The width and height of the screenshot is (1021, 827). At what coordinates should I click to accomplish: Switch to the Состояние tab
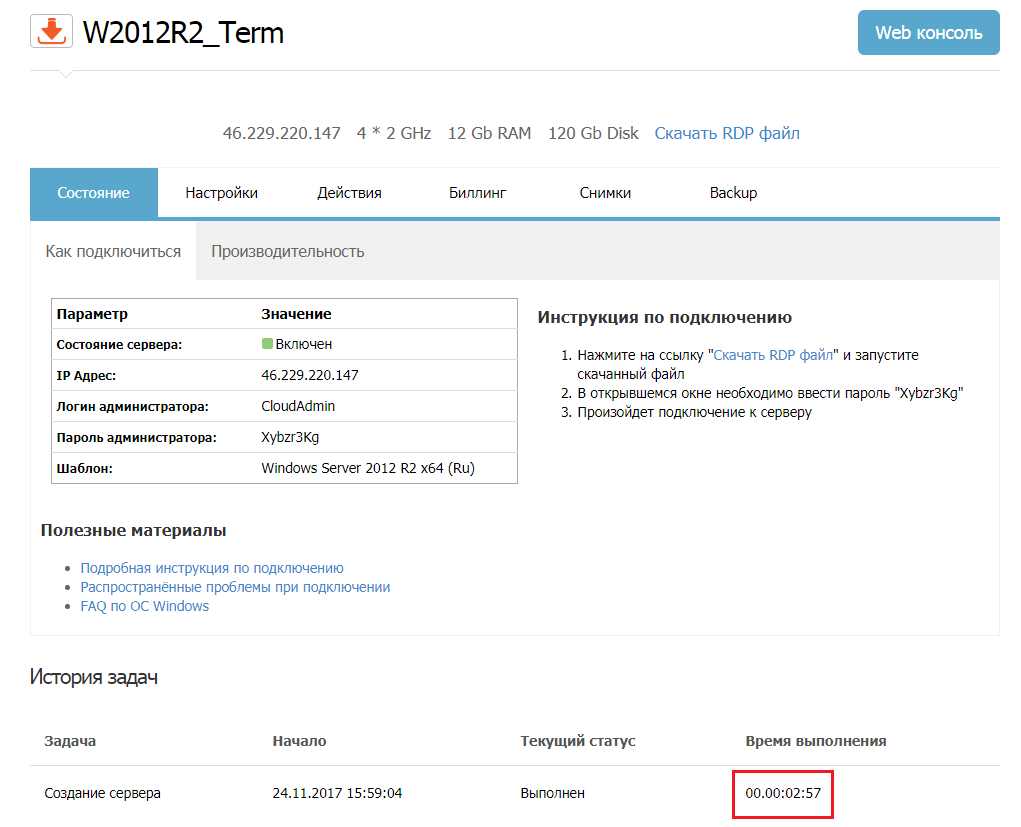coord(93,193)
